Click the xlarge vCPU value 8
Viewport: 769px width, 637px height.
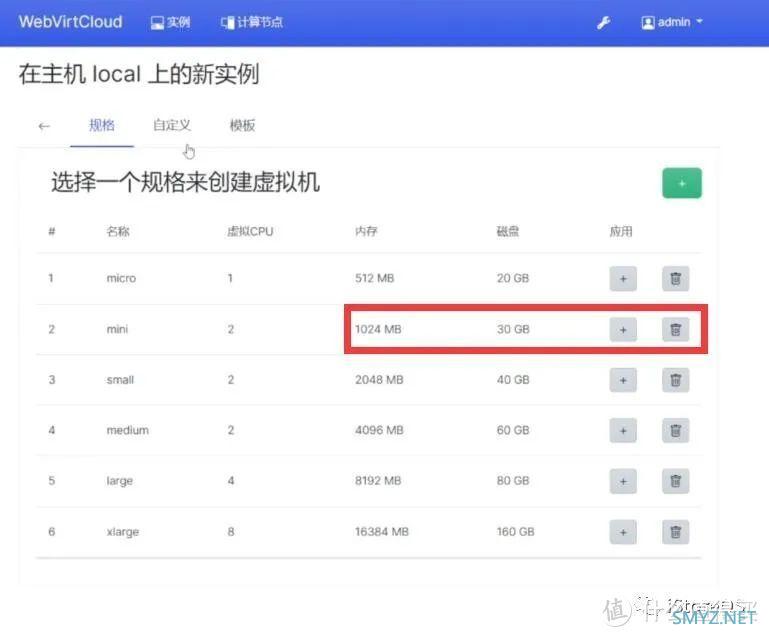231,532
